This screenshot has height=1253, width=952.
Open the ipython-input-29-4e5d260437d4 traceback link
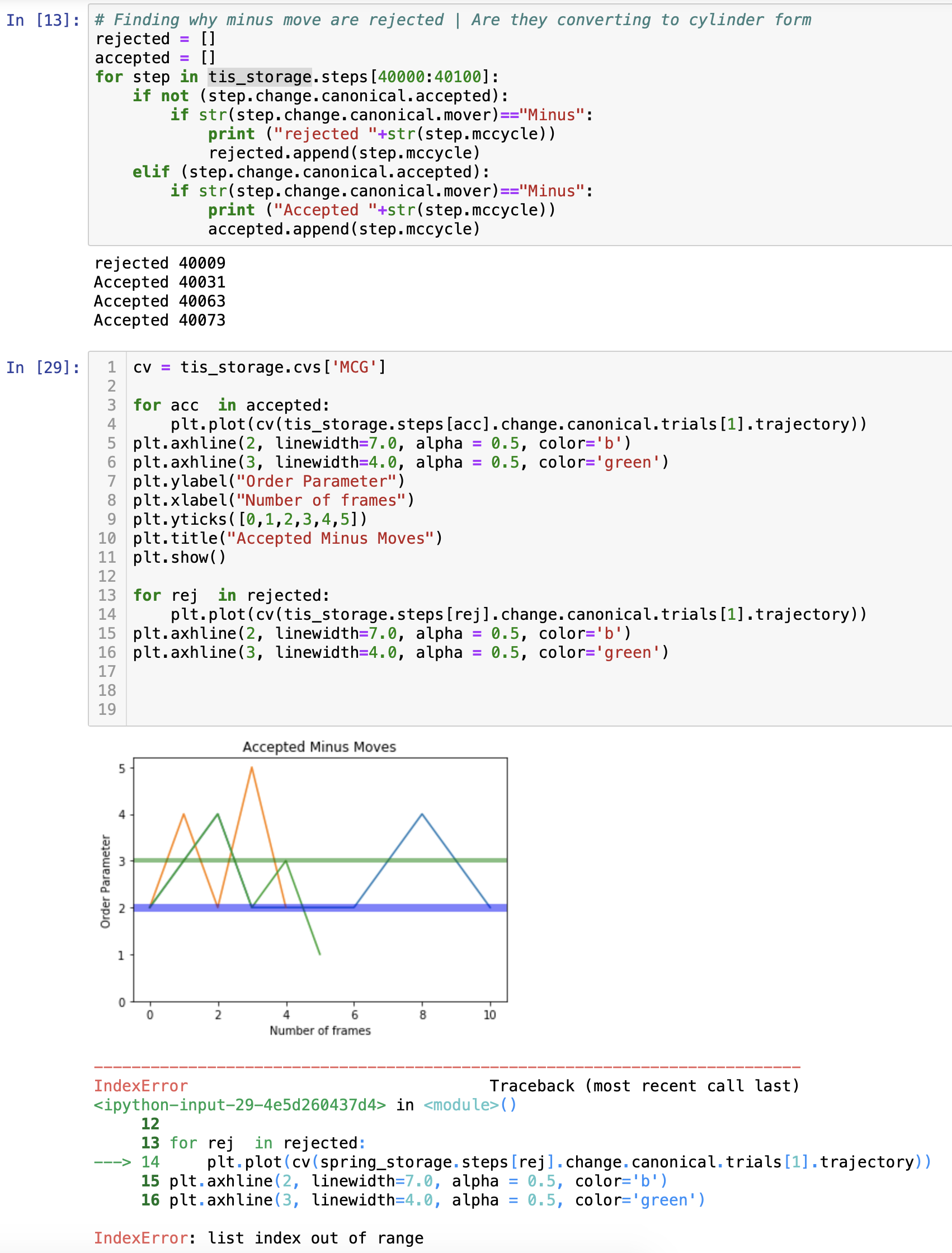coord(238,1105)
